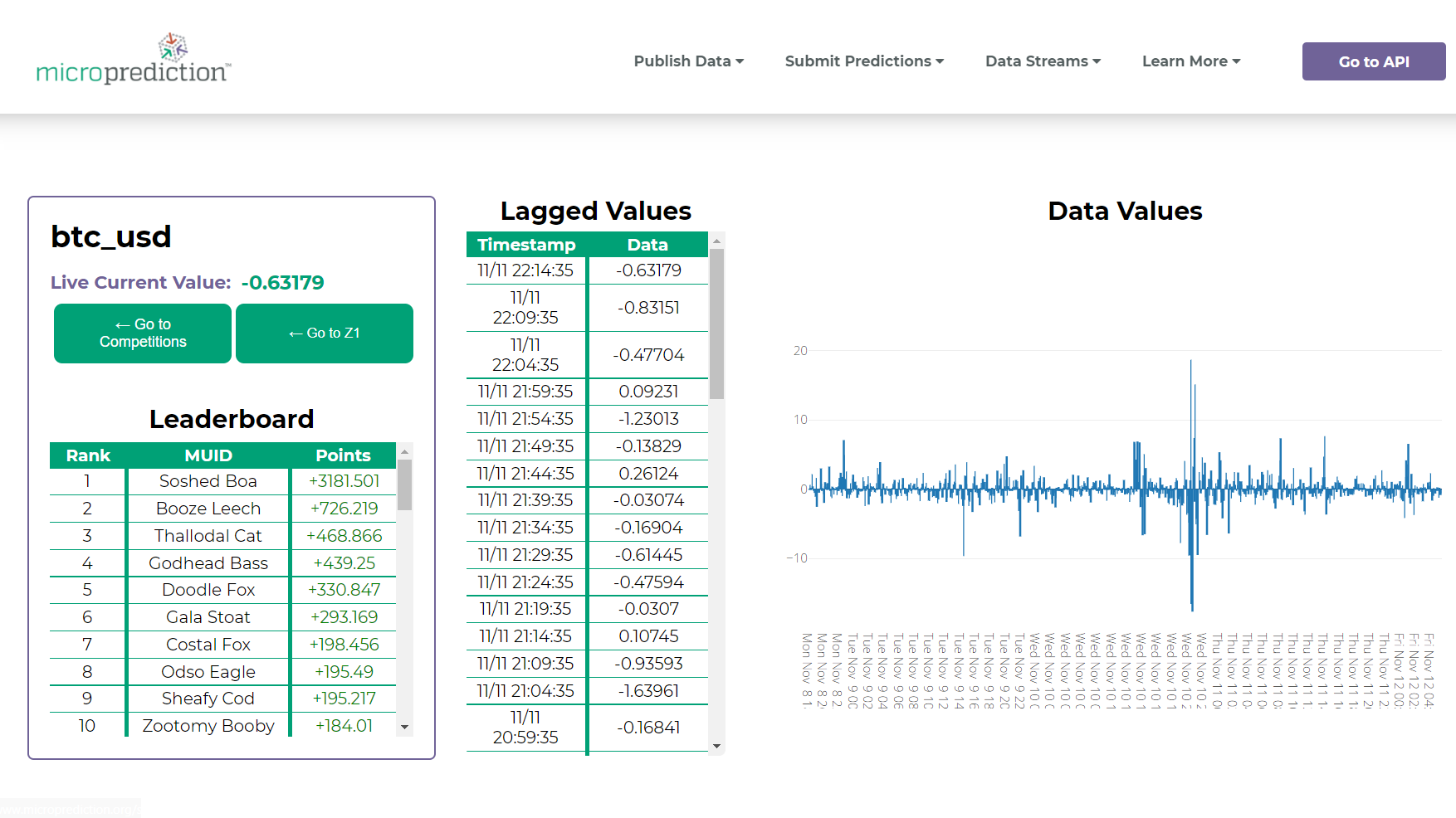Click leaderboard scrollbar up arrow
The width and height of the screenshot is (1456, 818).
(405, 451)
